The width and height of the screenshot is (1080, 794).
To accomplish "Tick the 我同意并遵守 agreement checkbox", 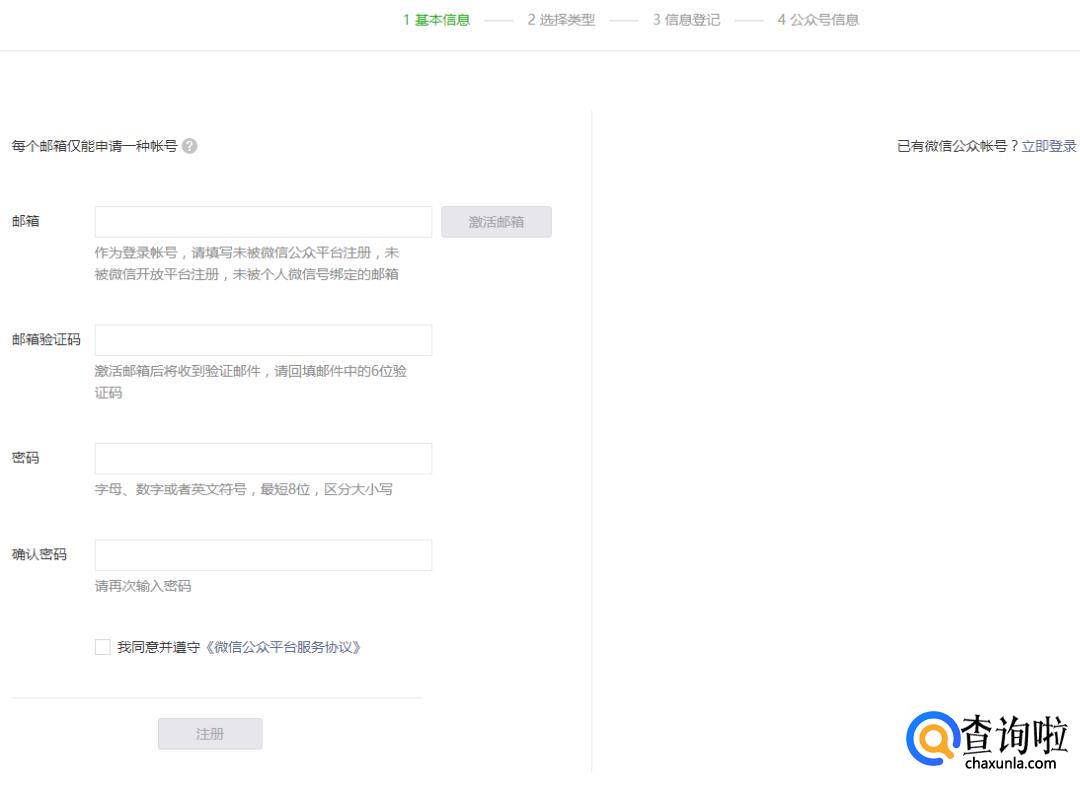I will click(103, 647).
